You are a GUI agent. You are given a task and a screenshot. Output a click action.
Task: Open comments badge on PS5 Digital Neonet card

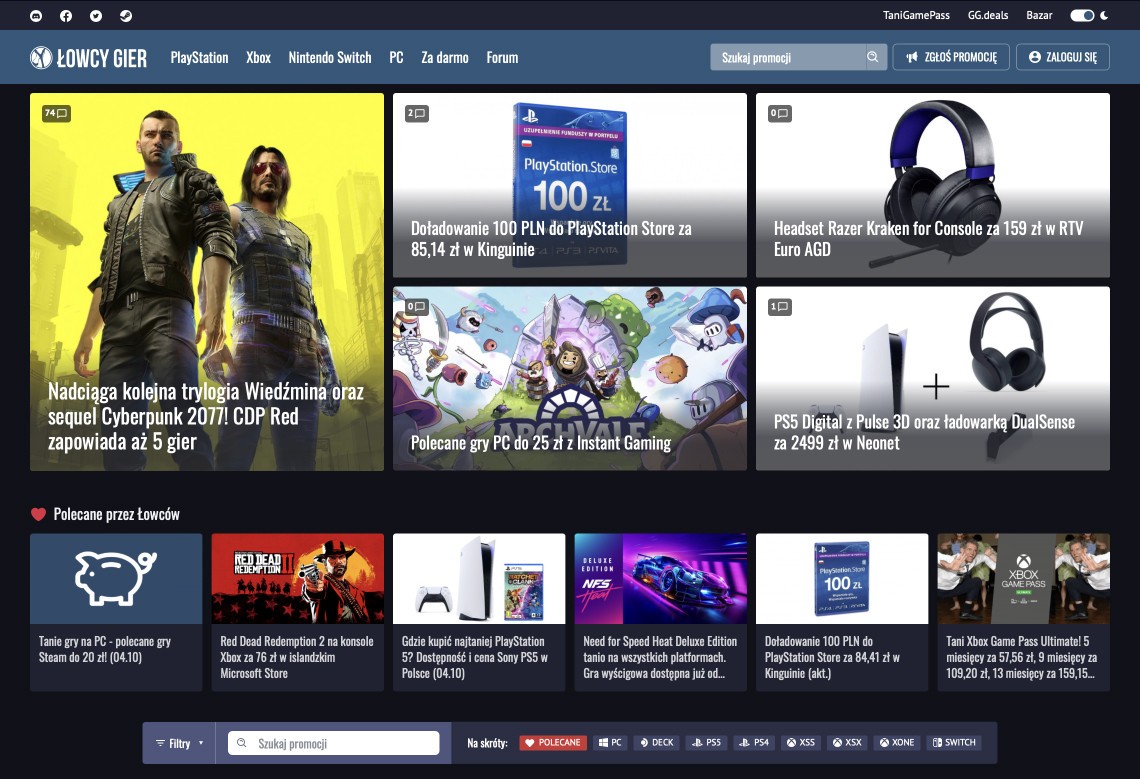779,307
